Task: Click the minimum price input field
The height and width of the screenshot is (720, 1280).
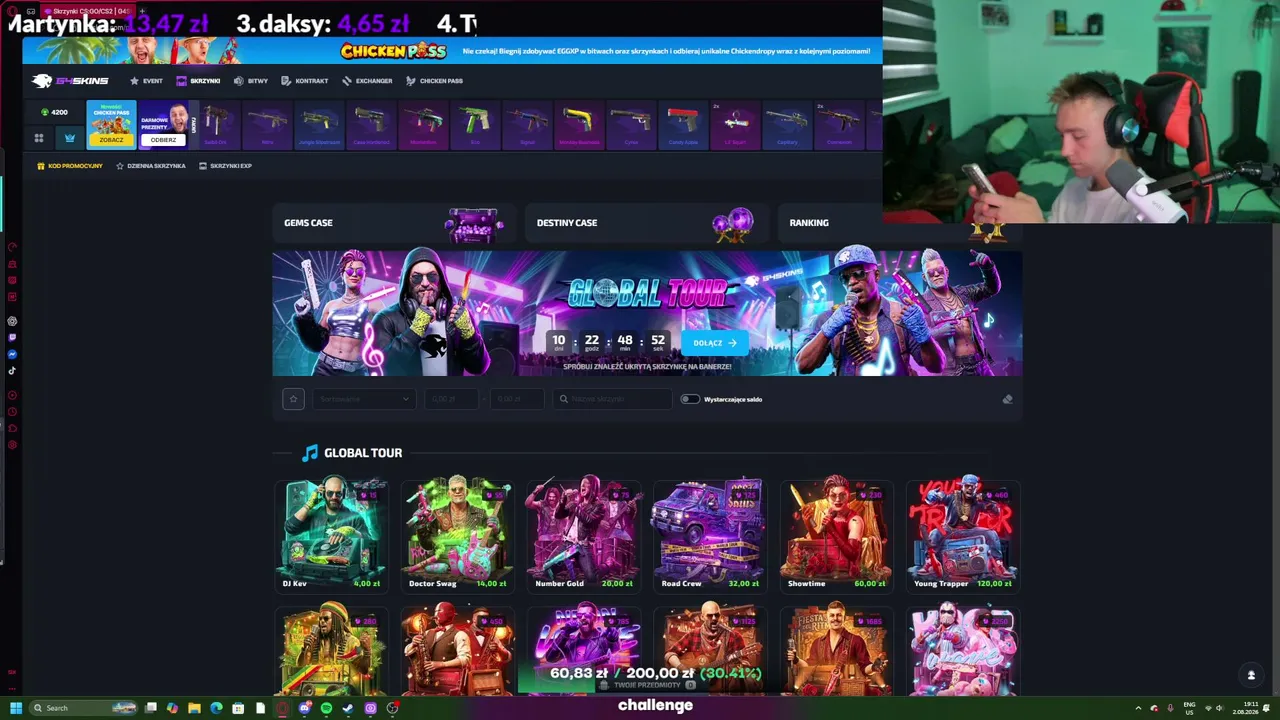Action: pos(451,399)
